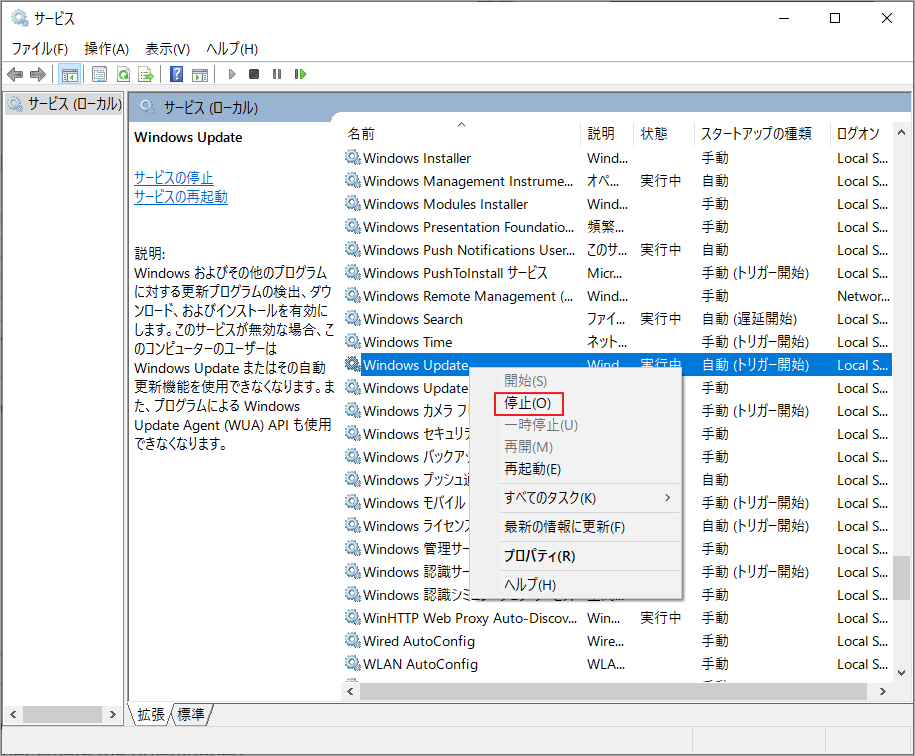Open the blue Help toolbar icon
915x756 pixels.
(176, 74)
